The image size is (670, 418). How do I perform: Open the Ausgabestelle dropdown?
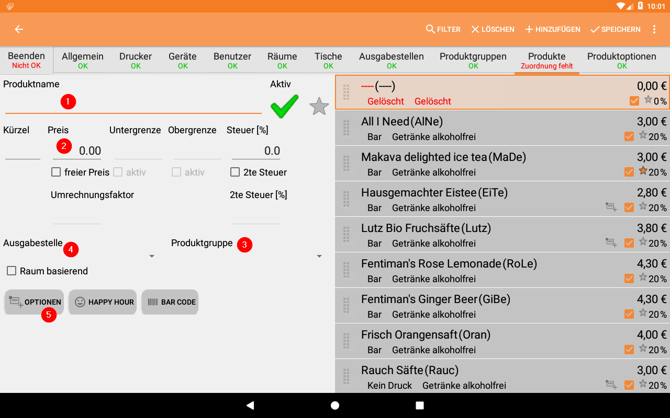pyautogui.click(x=80, y=256)
